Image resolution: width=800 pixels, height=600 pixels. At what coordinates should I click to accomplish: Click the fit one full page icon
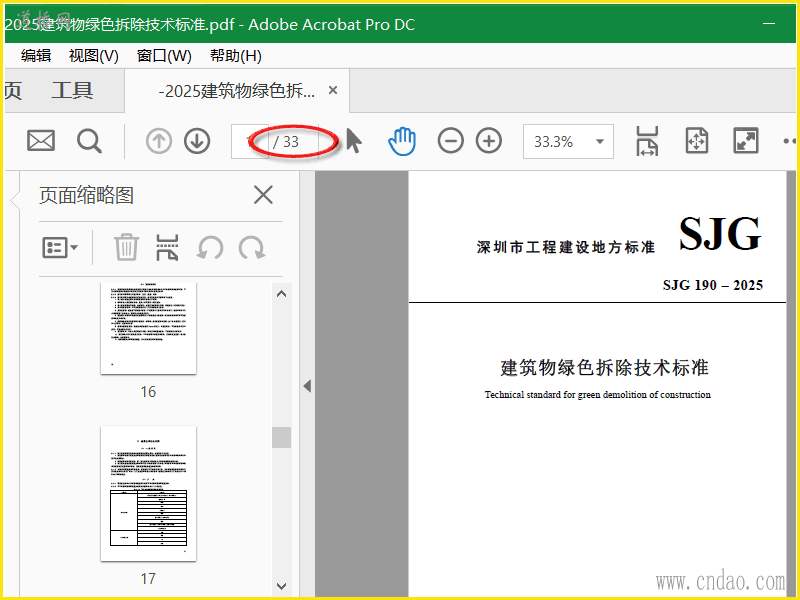pos(697,141)
